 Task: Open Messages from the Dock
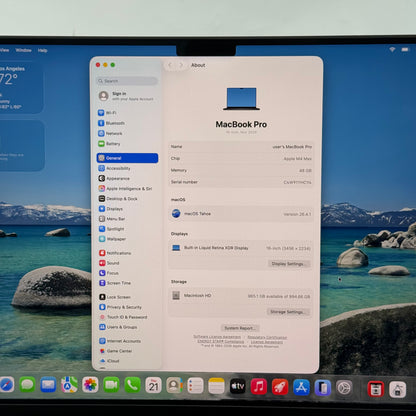coord(27,385)
